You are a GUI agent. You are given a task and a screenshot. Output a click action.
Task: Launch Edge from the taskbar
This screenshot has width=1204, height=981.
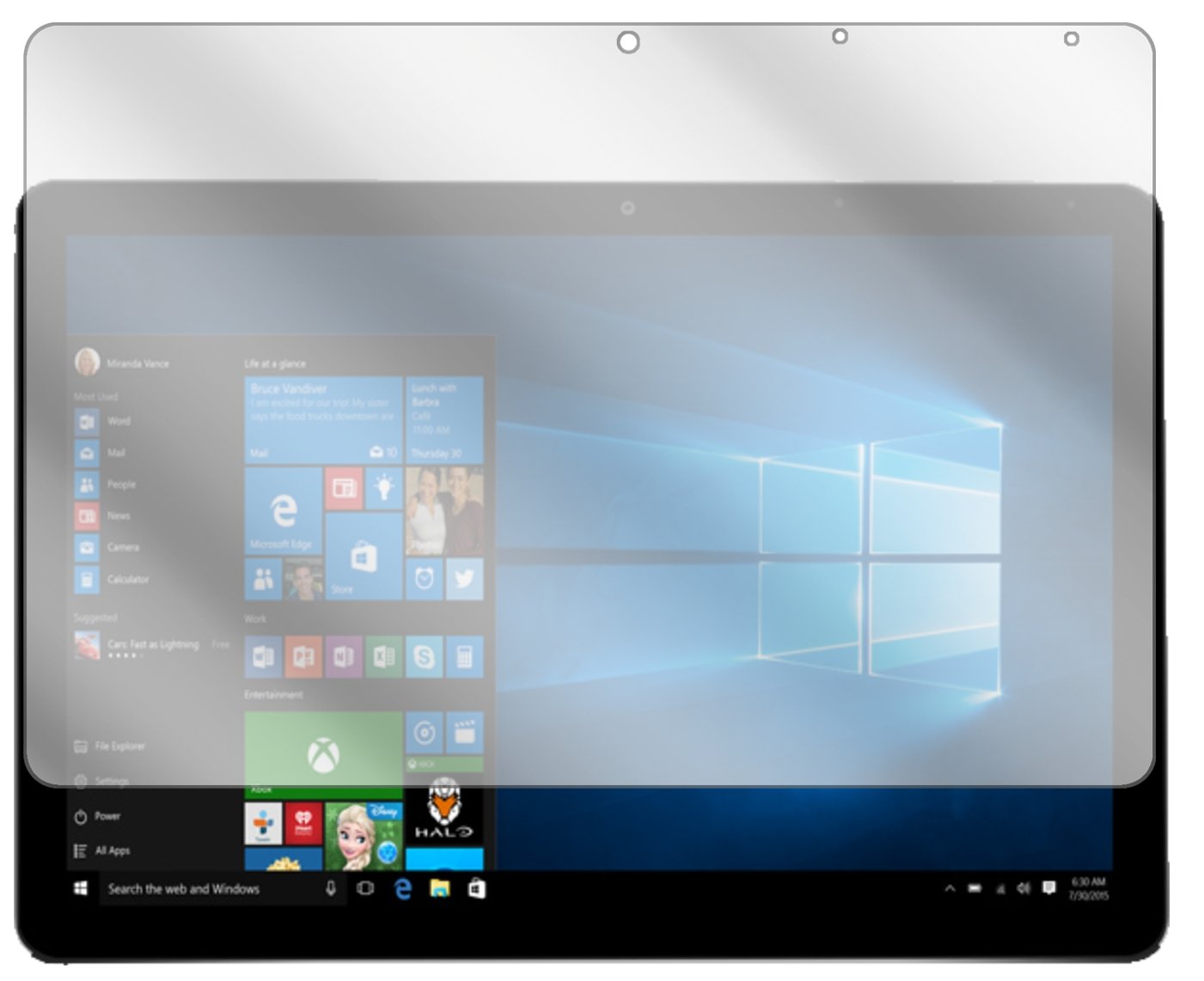point(403,889)
